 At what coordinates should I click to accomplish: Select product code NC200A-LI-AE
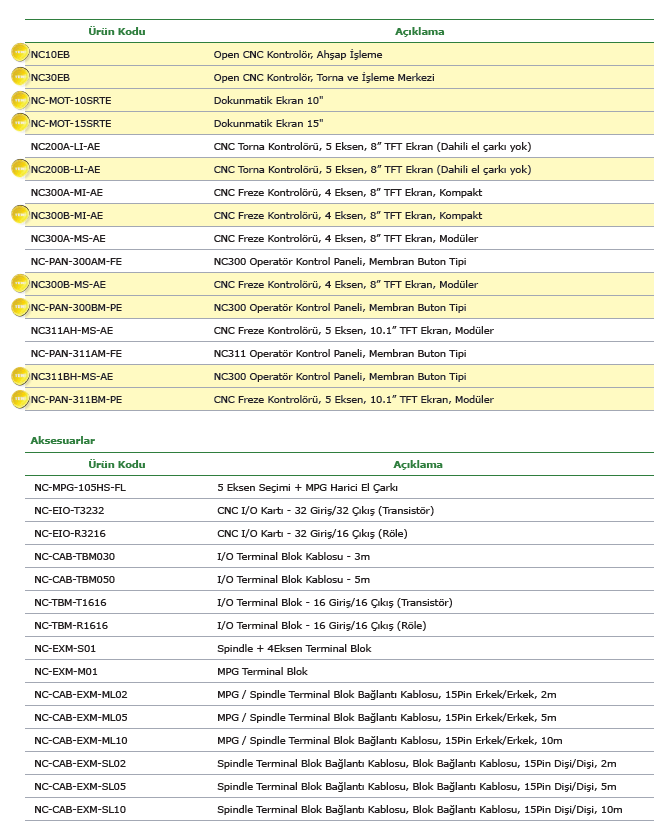click(65, 147)
